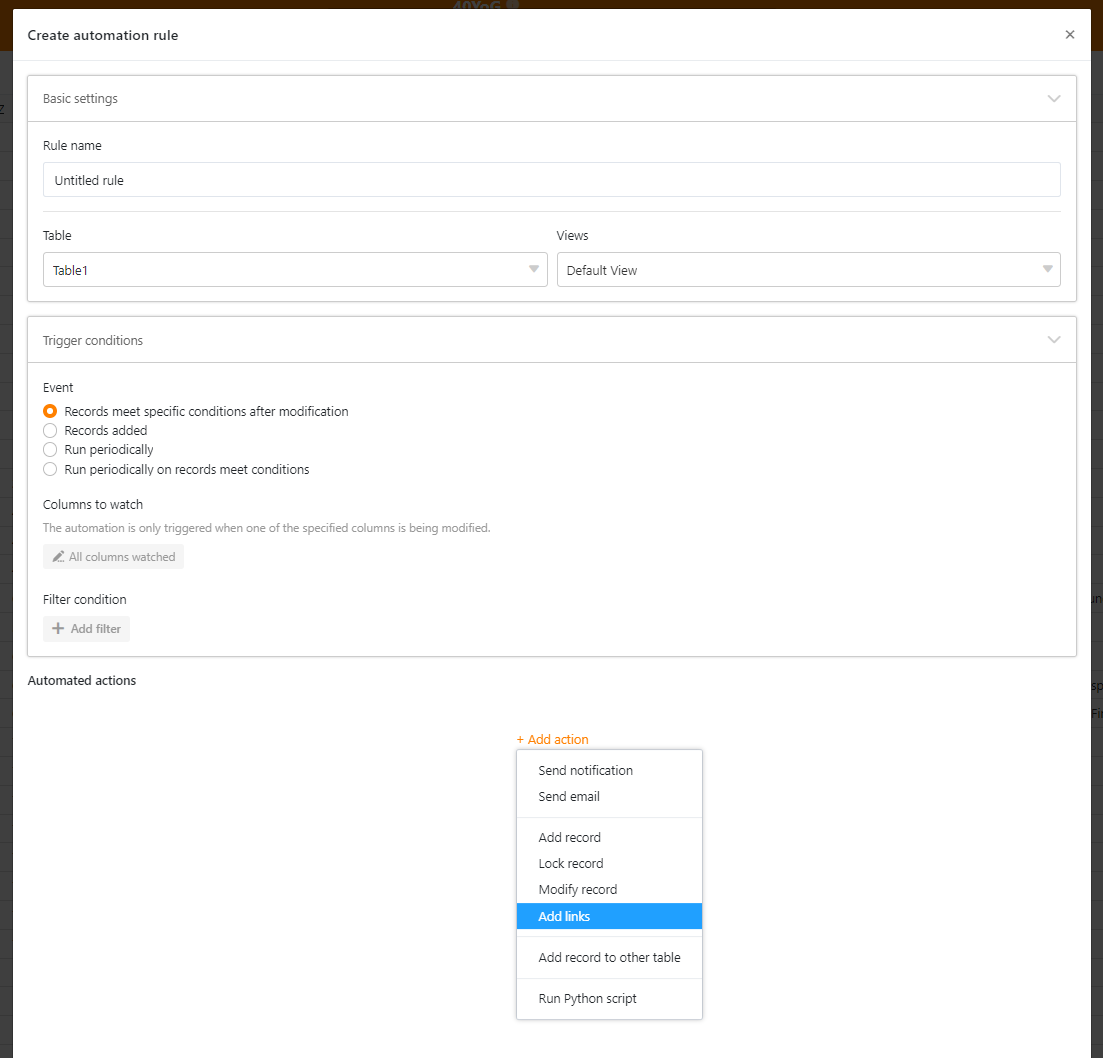Choose the Run periodically event option
The height and width of the screenshot is (1058, 1103).
click(50, 450)
